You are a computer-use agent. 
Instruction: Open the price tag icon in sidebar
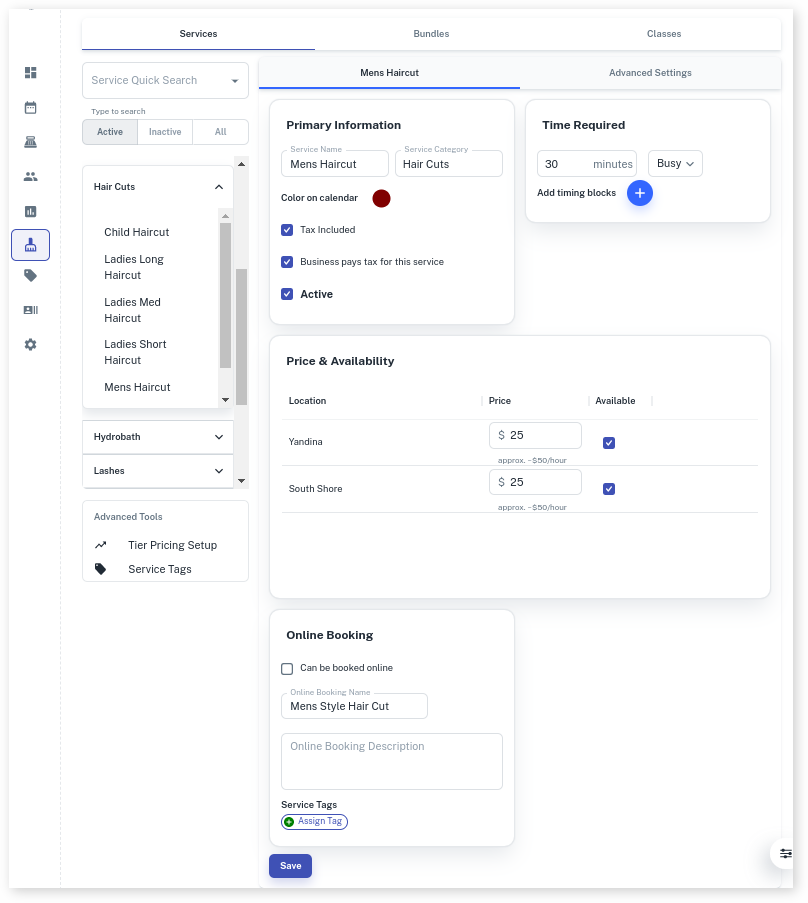pyautogui.click(x=31, y=276)
